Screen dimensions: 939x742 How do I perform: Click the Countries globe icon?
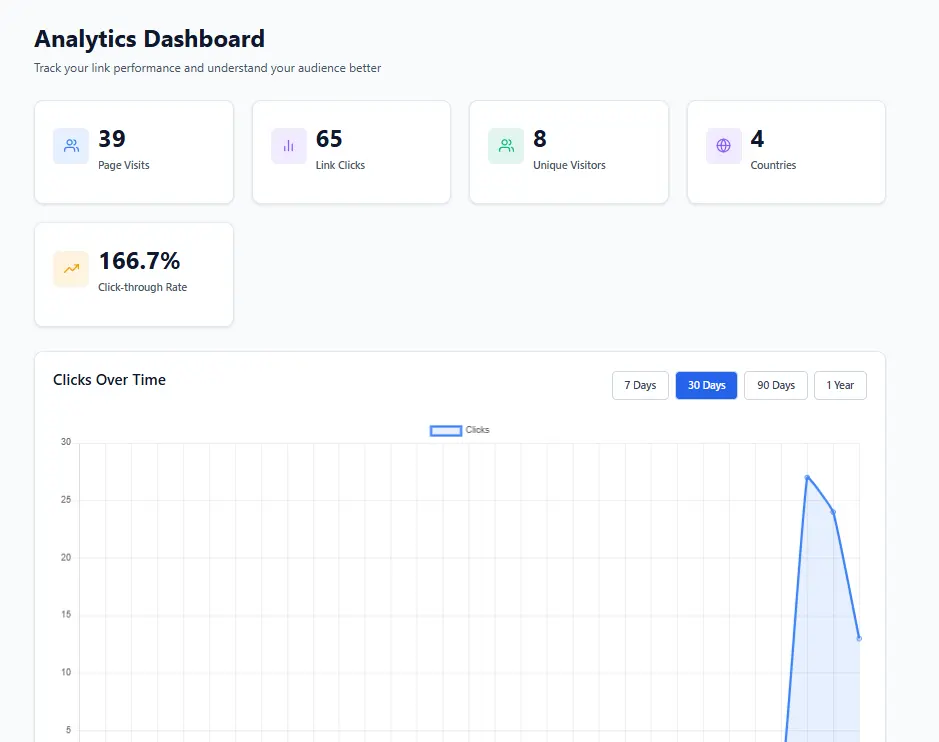click(723, 146)
